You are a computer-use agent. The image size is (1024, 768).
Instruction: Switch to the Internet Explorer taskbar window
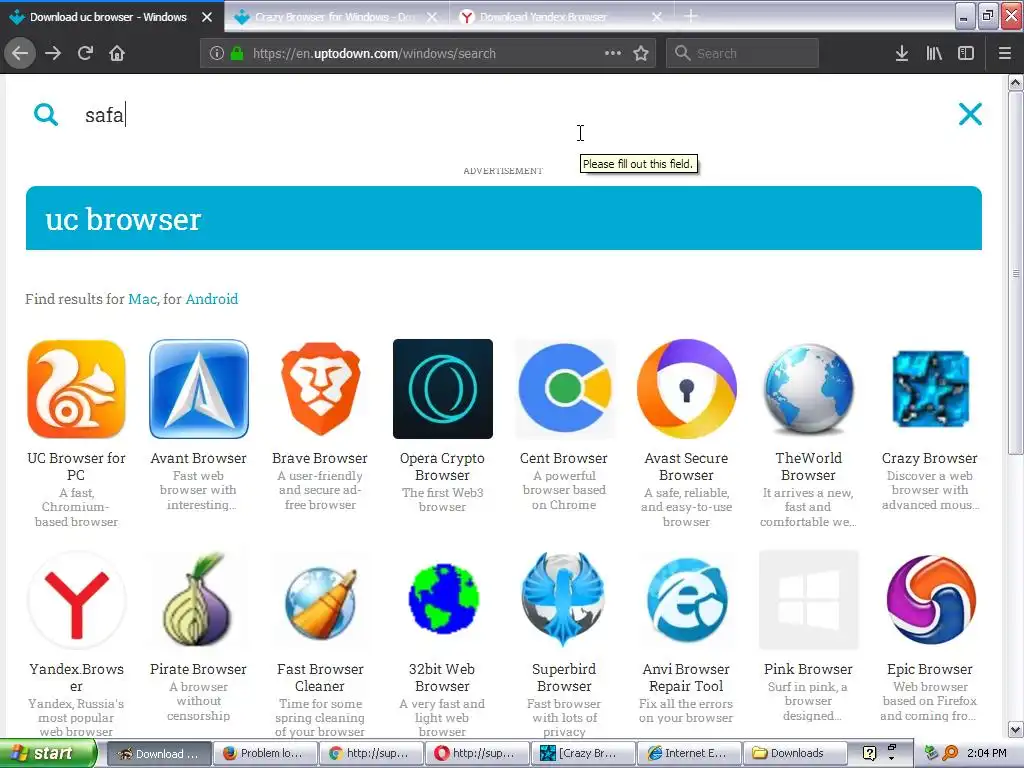(x=690, y=754)
